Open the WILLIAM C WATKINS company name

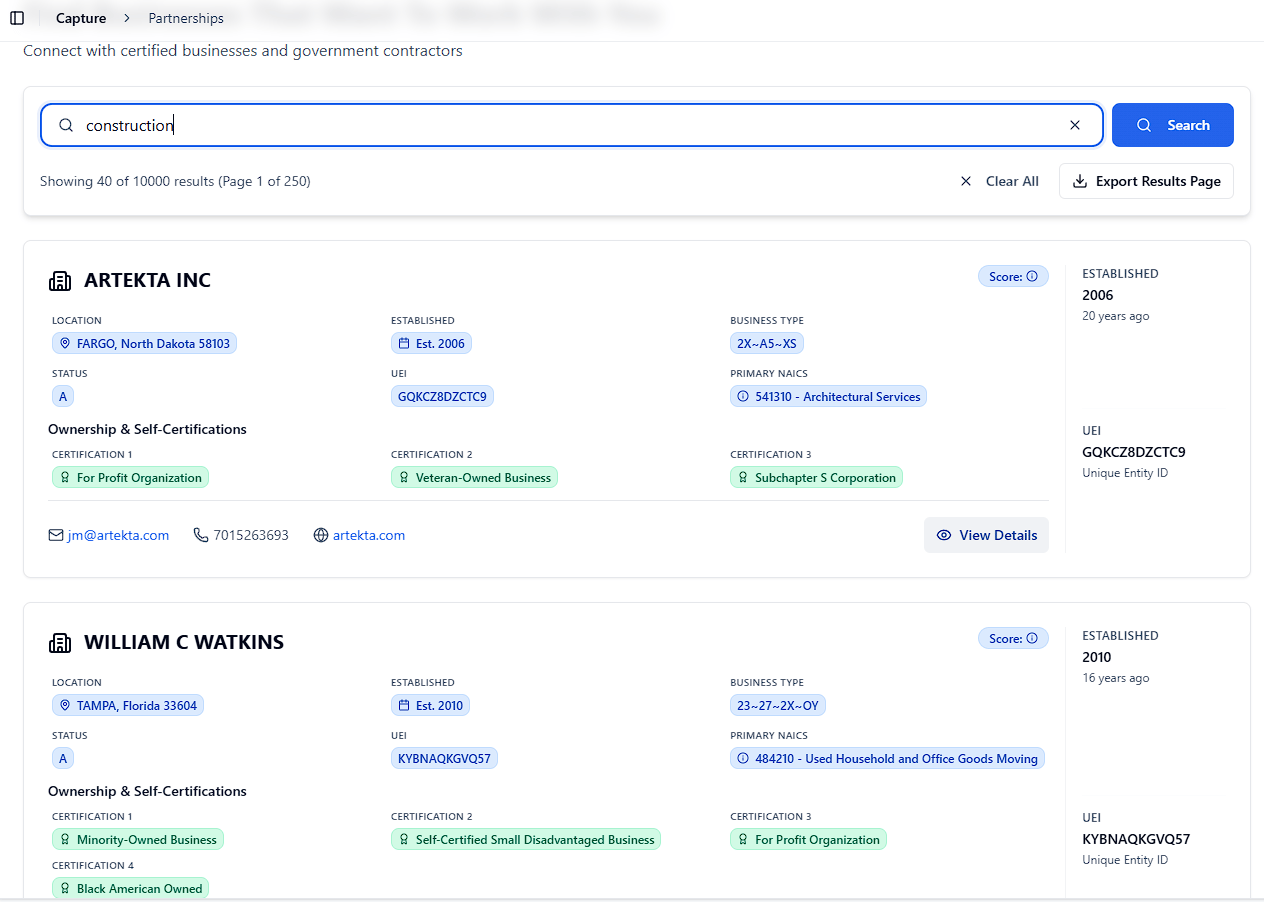coord(184,642)
